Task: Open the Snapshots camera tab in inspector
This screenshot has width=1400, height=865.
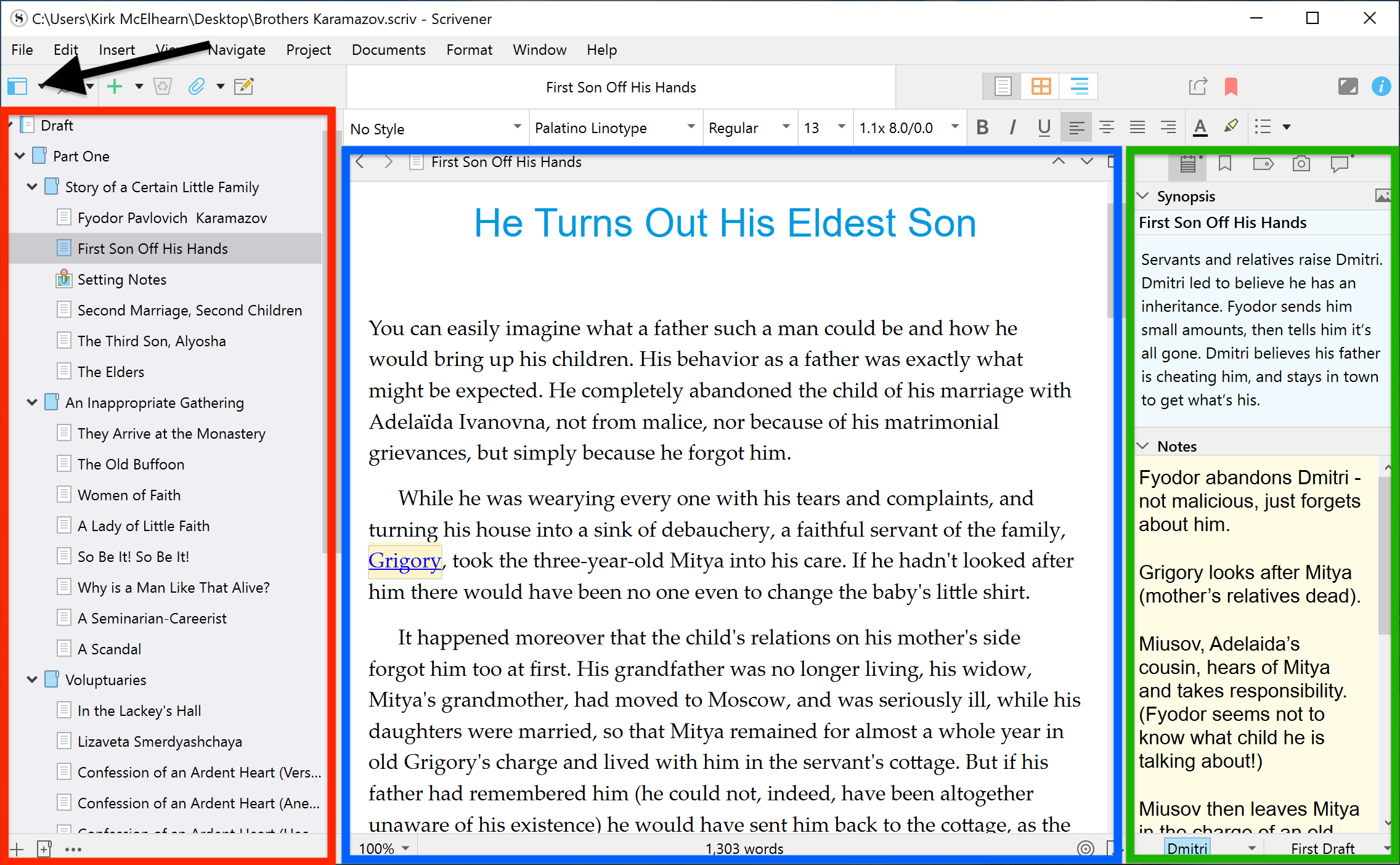Action: (1301, 164)
